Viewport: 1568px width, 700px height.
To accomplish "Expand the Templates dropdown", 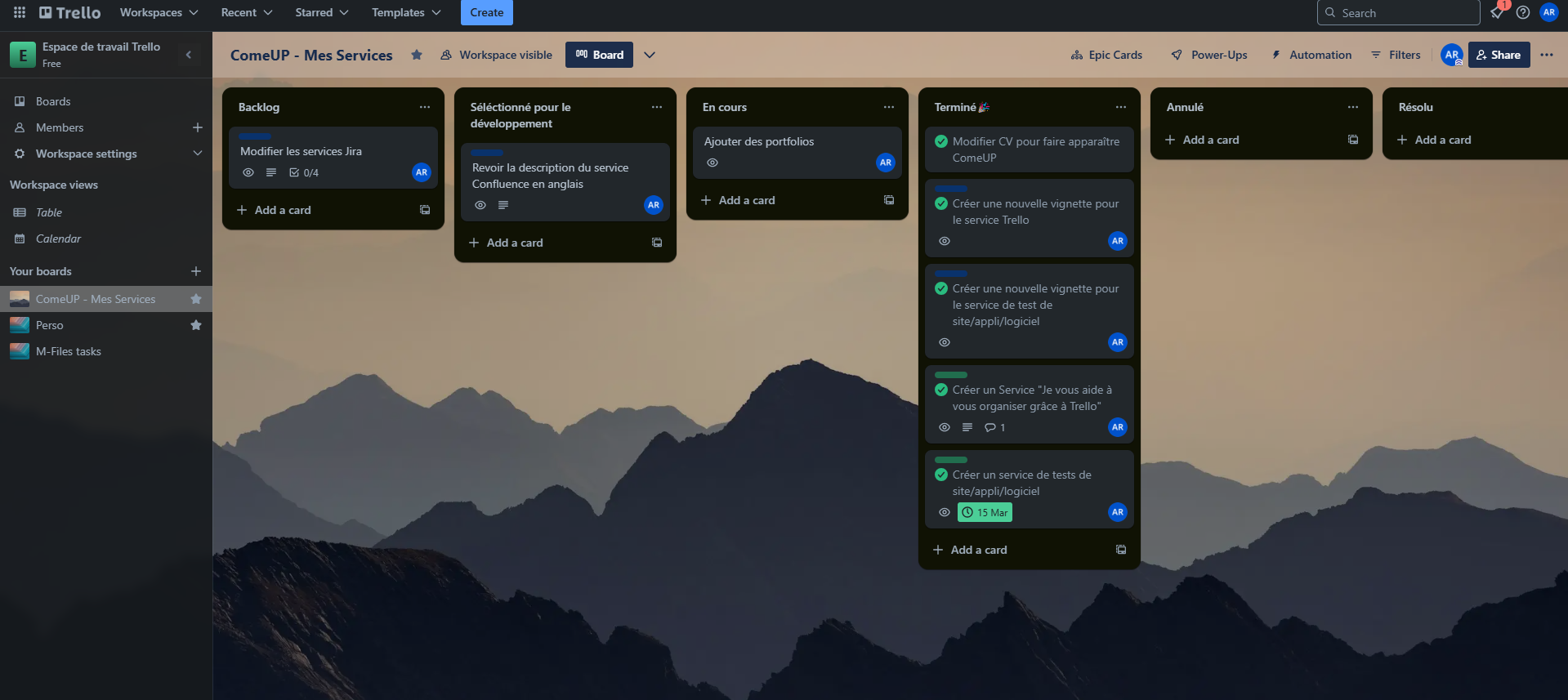I will pos(406,12).
